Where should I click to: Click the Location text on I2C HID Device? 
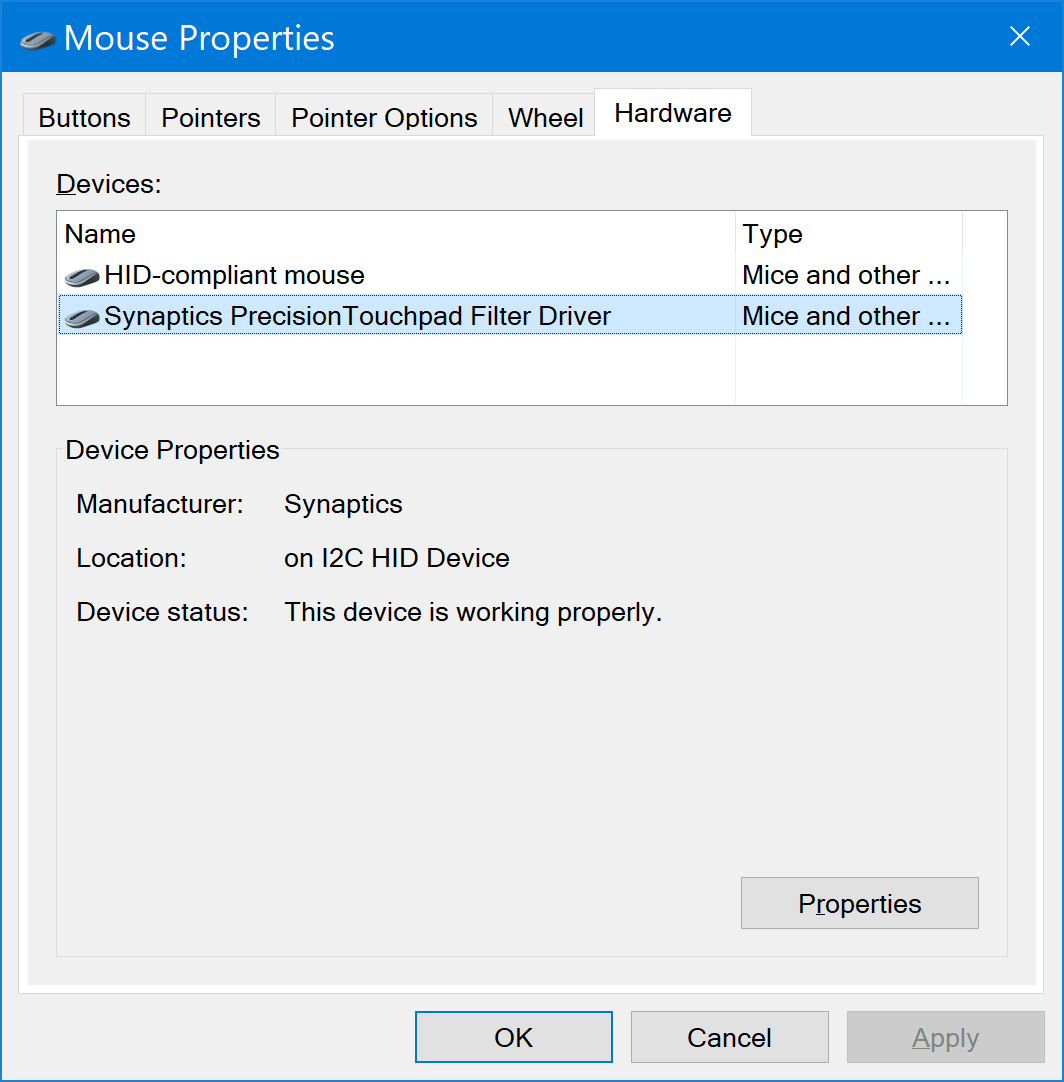tap(397, 558)
